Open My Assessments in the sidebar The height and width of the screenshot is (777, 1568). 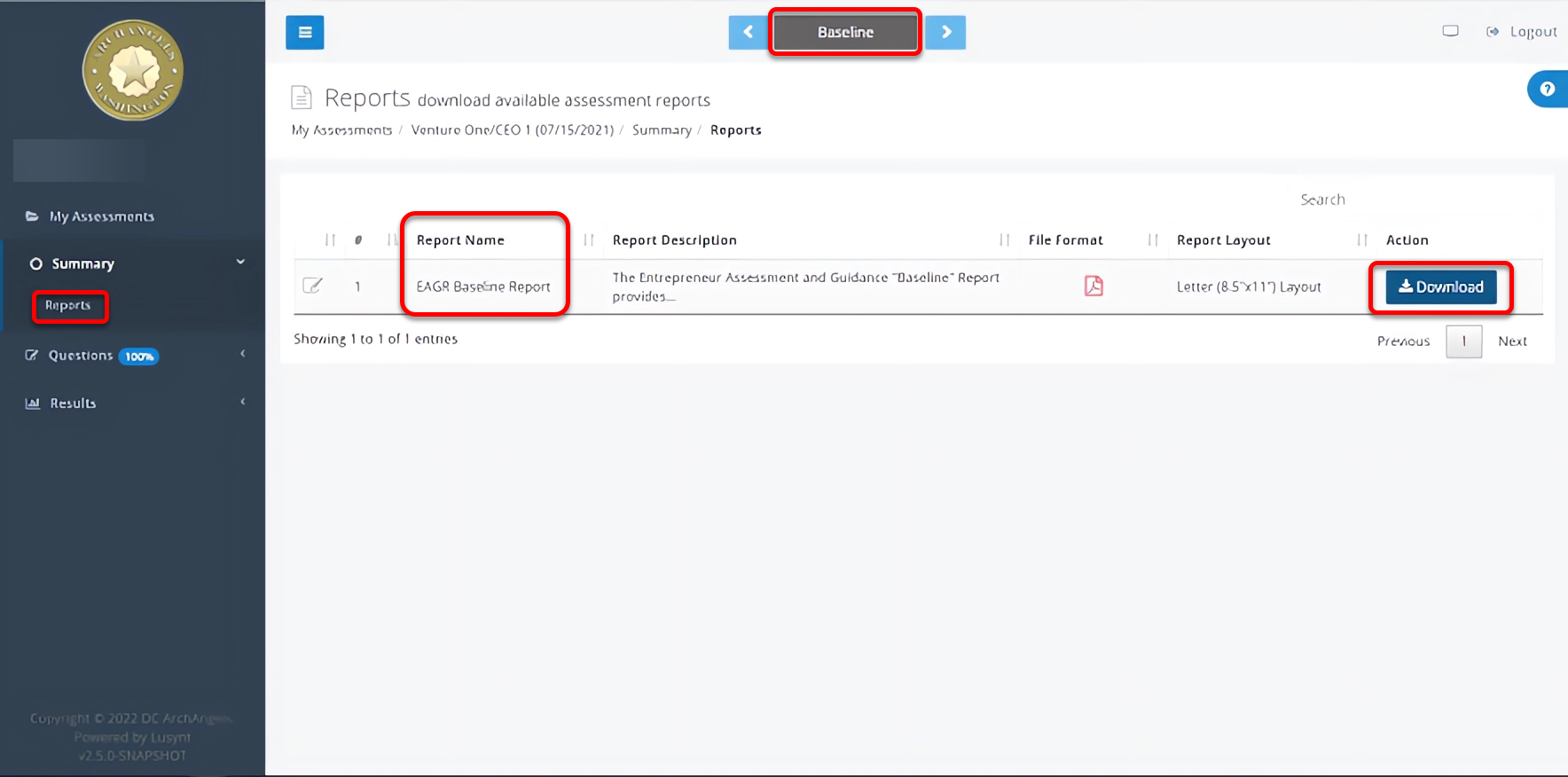101,216
